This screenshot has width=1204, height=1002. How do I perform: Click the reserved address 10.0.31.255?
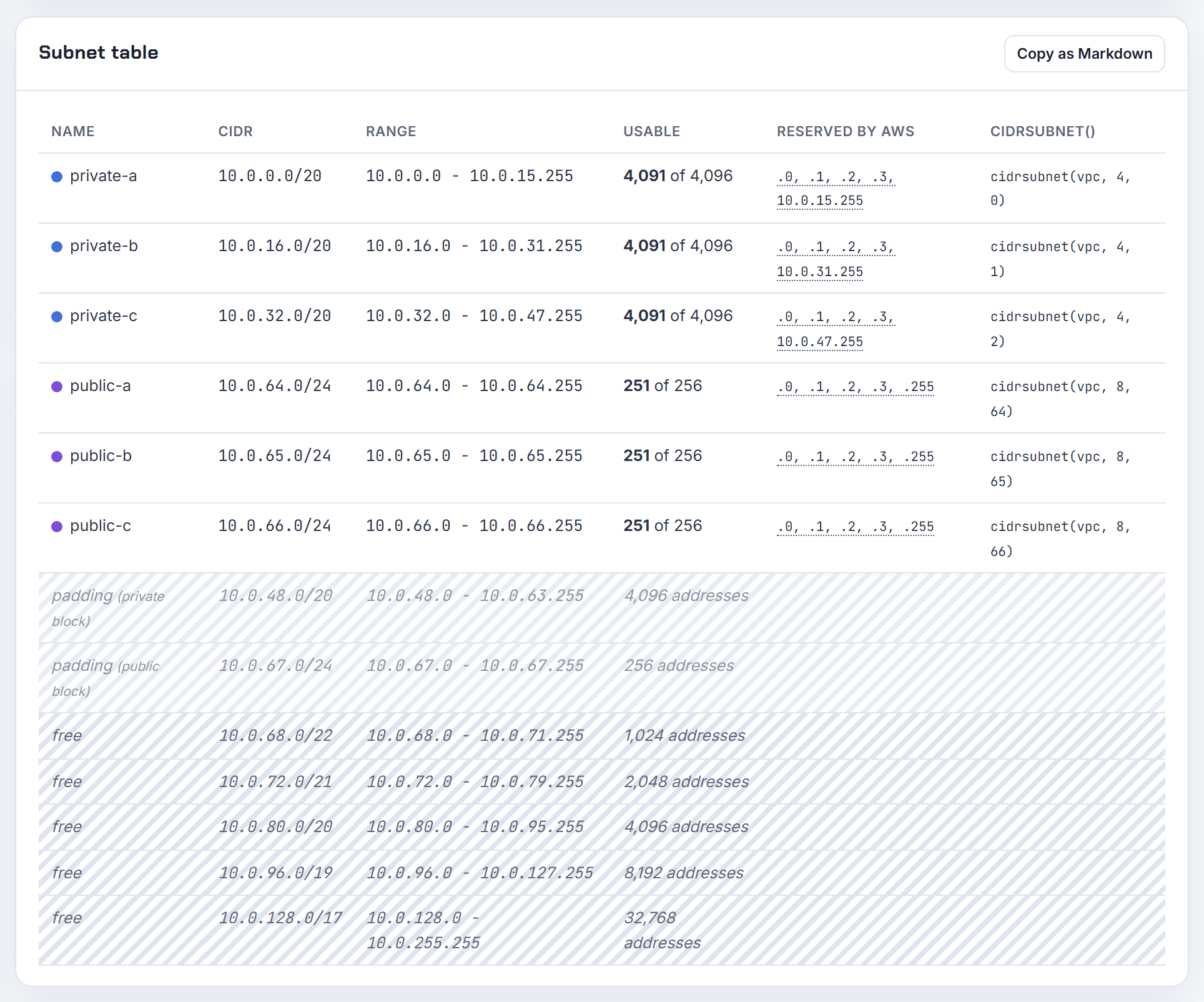820,272
